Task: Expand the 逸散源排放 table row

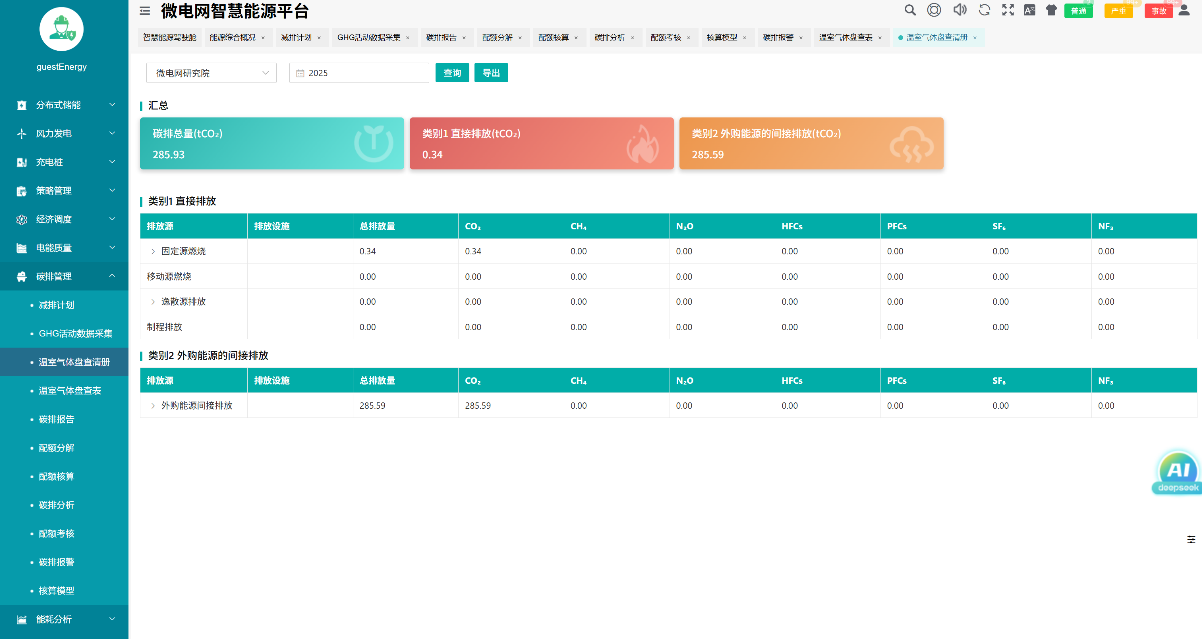Action: tap(153, 302)
